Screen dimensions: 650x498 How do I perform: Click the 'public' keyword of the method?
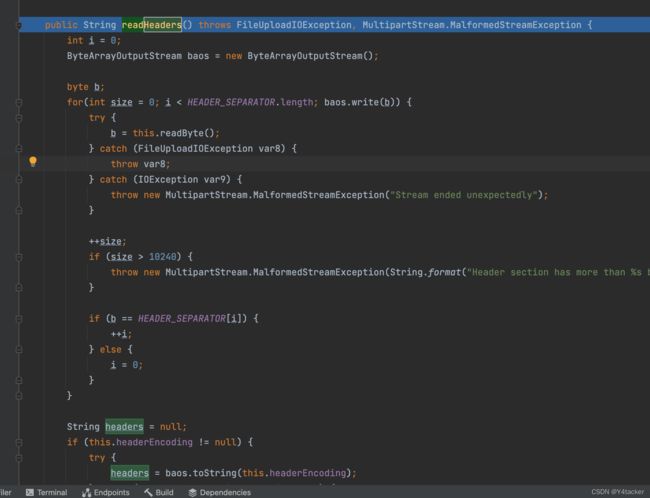click(61, 25)
